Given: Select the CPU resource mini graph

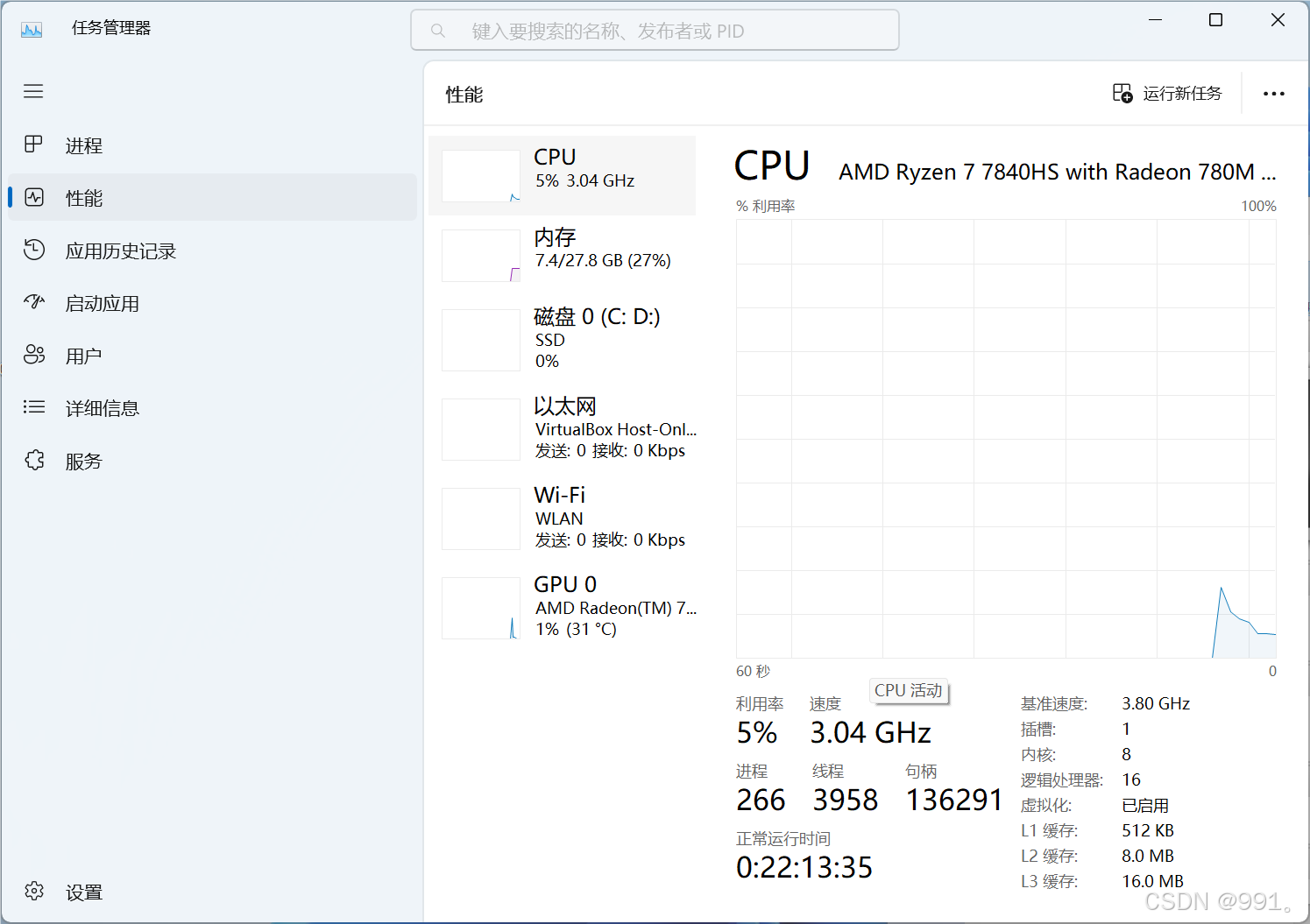Looking at the screenshot, I should tap(481, 176).
